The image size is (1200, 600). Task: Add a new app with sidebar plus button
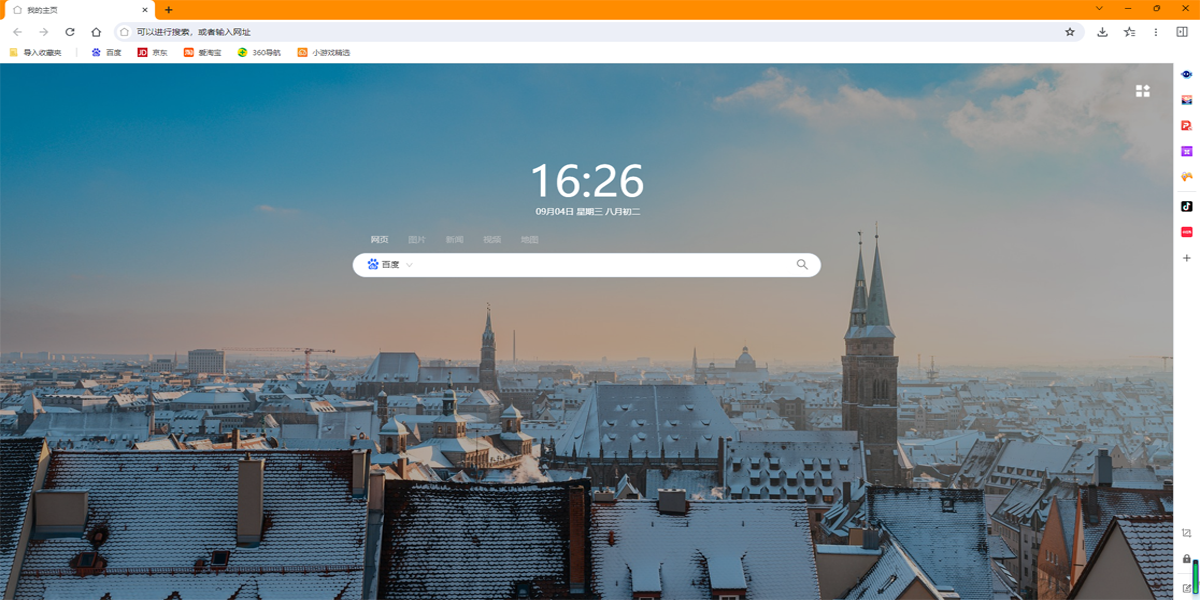(x=1187, y=258)
